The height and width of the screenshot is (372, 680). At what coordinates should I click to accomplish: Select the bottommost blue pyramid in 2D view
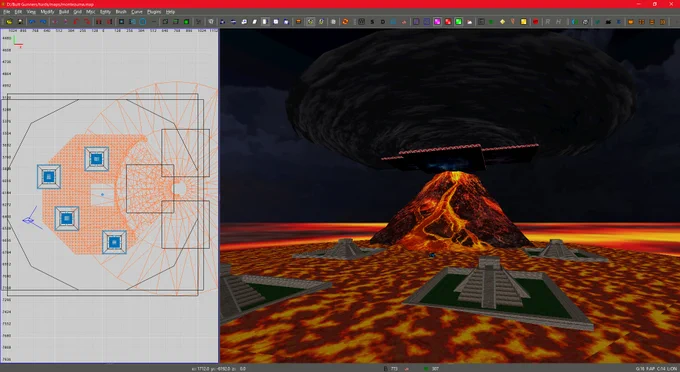(114, 242)
